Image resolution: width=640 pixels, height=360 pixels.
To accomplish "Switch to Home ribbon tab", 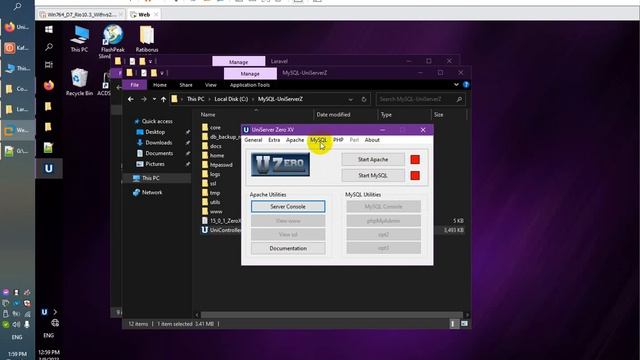I will [x=160, y=85].
